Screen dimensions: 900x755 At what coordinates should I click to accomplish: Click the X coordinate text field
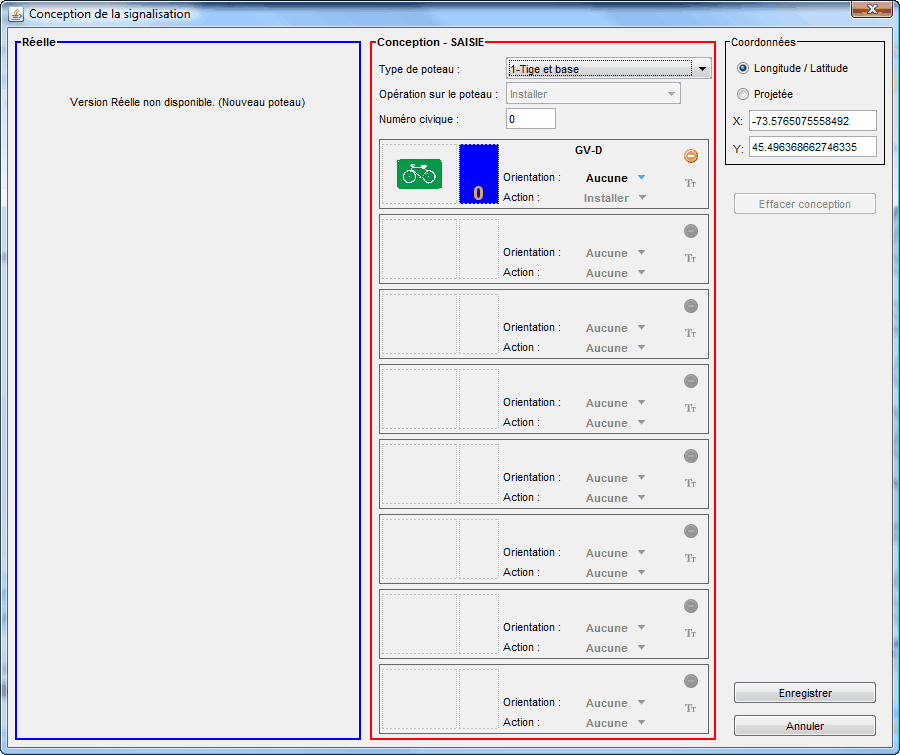[x=812, y=121]
